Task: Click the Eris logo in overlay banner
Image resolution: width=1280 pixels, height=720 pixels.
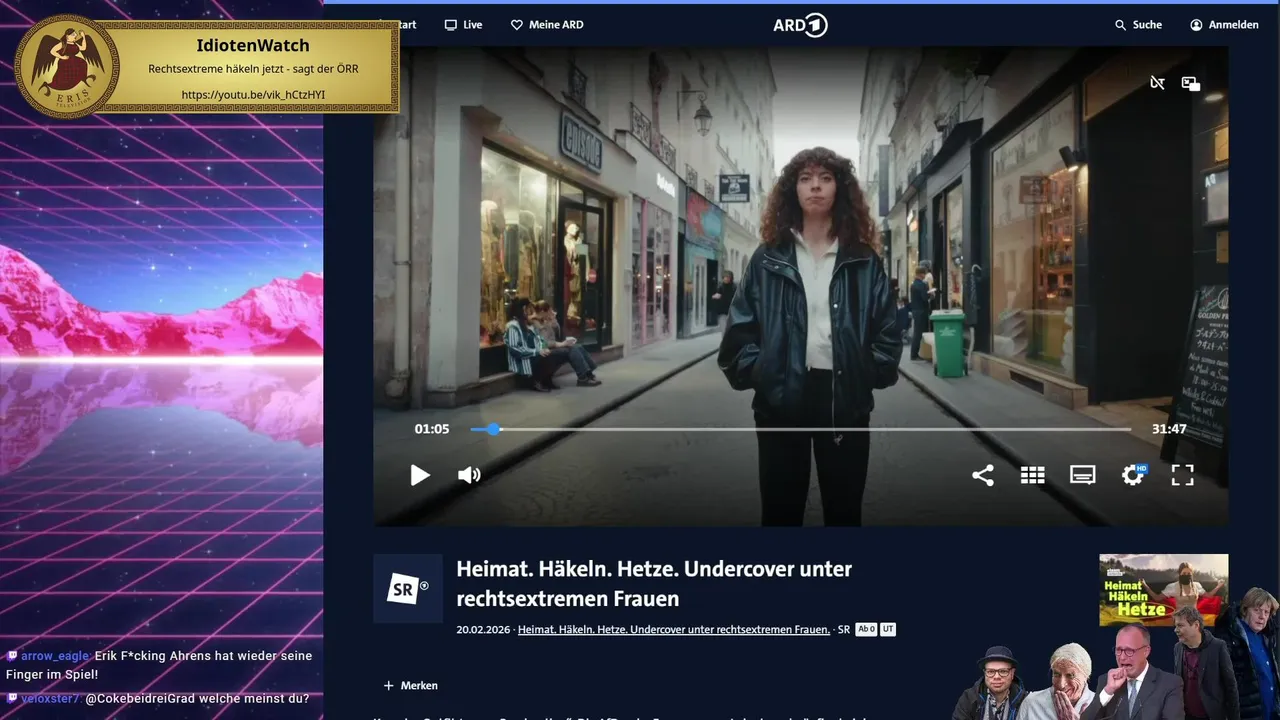Action: tap(67, 67)
